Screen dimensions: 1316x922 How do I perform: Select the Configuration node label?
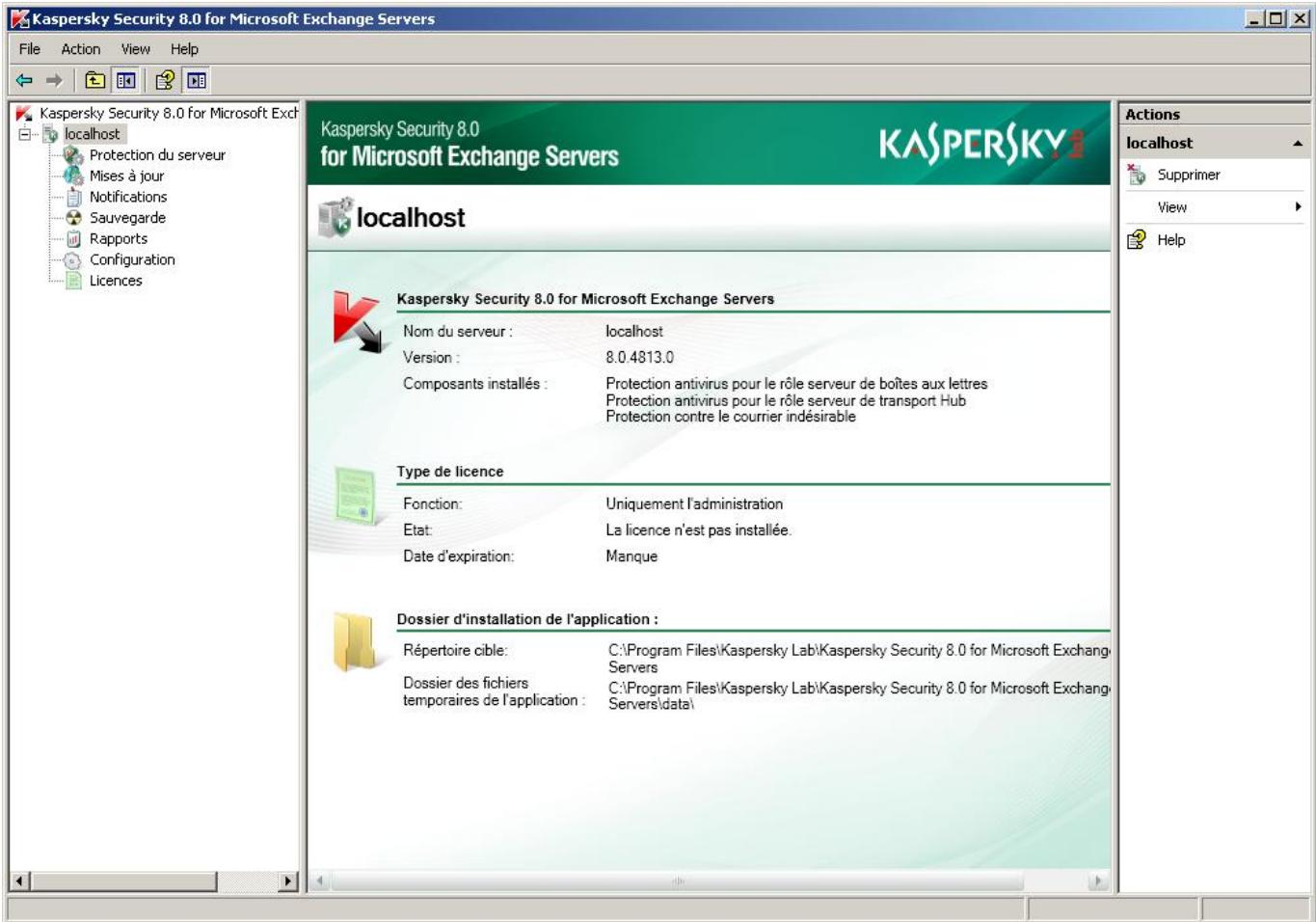(x=132, y=260)
